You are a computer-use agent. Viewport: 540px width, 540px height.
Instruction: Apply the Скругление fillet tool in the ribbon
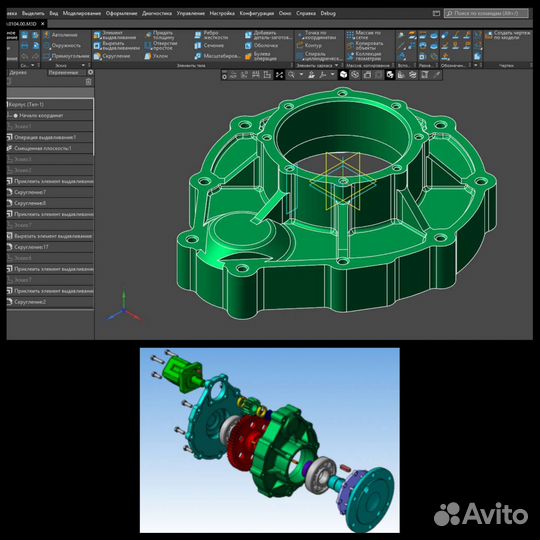pos(112,56)
